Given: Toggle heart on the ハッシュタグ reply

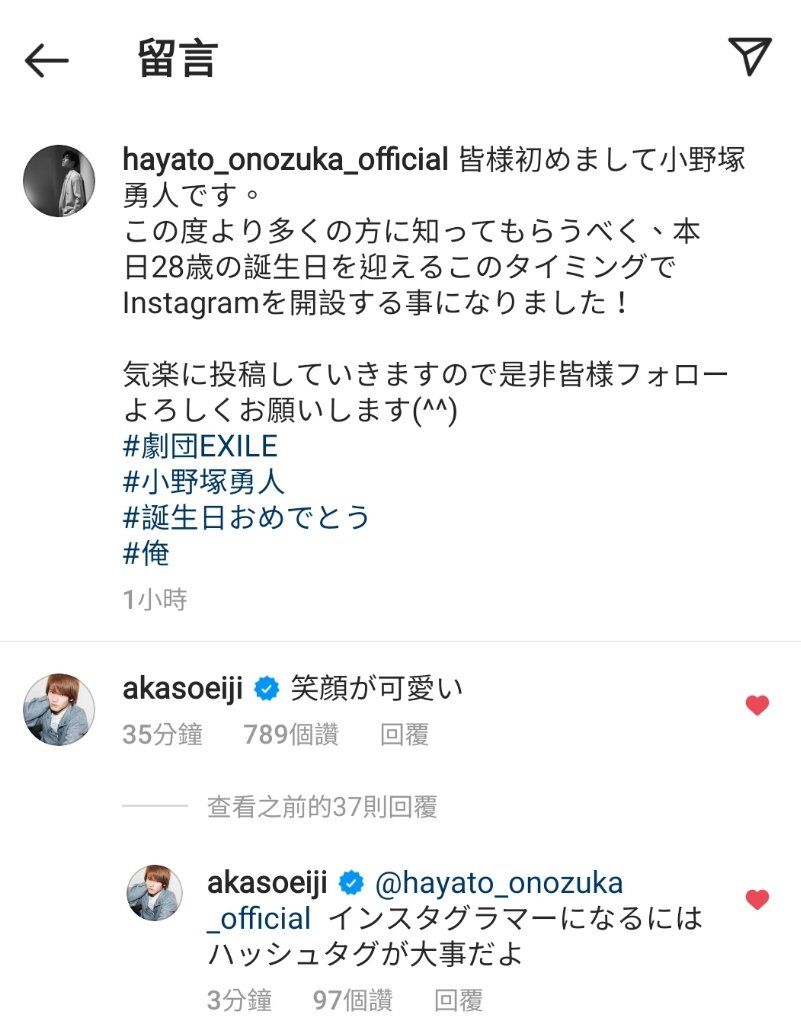Looking at the screenshot, I should coord(757,899).
